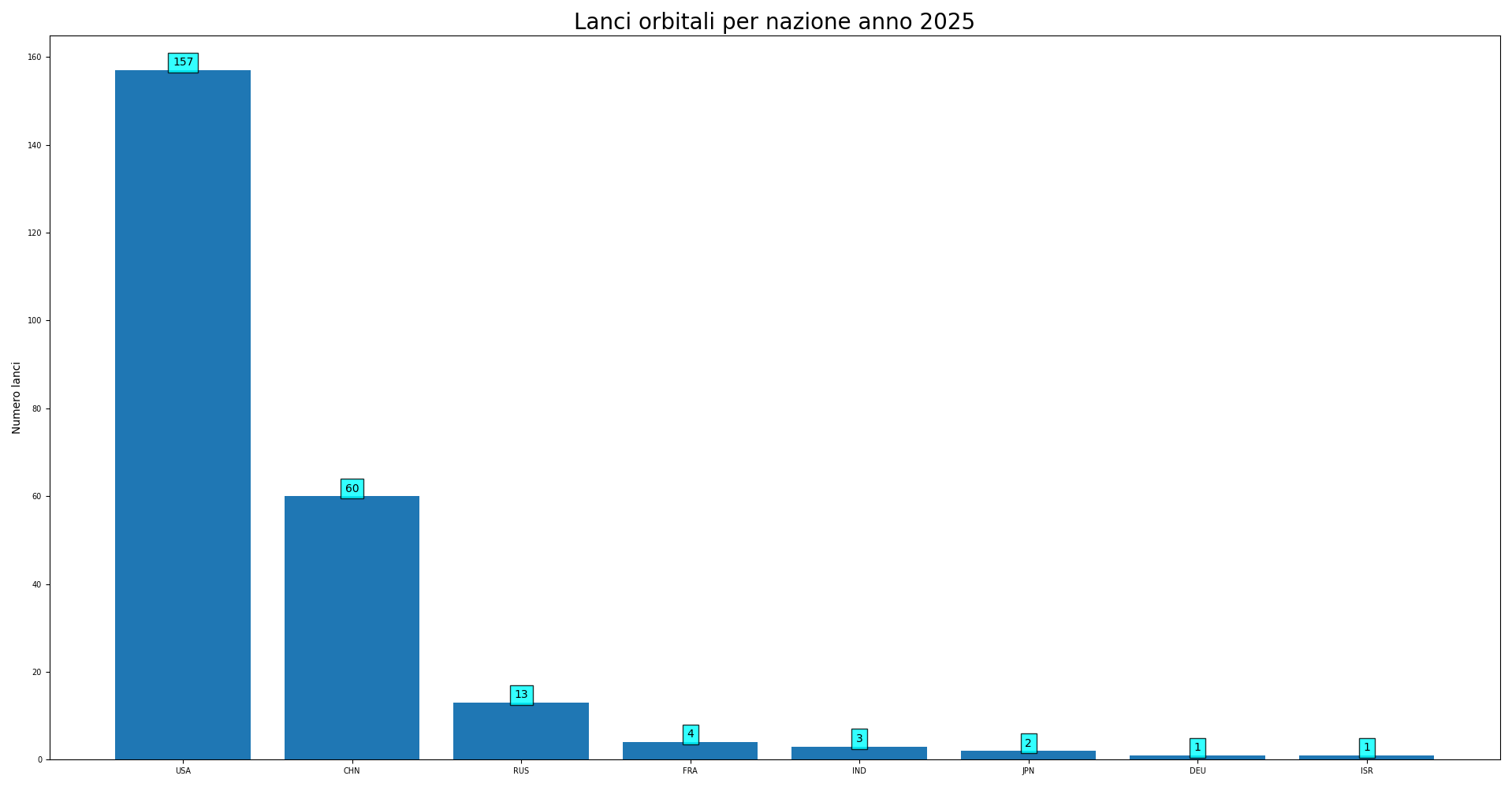
Task: Click the 'Numero lanci' y-axis label
Action: tap(17, 397)
